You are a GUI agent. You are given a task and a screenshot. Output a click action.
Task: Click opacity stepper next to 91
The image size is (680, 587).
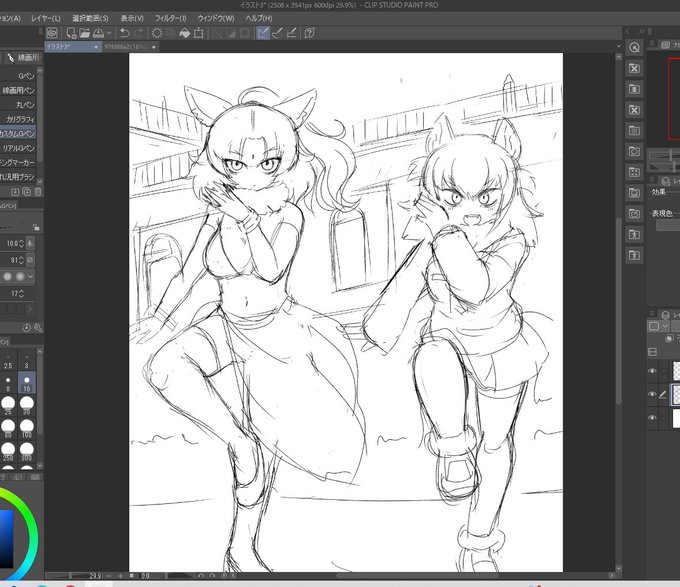[21, 260]
